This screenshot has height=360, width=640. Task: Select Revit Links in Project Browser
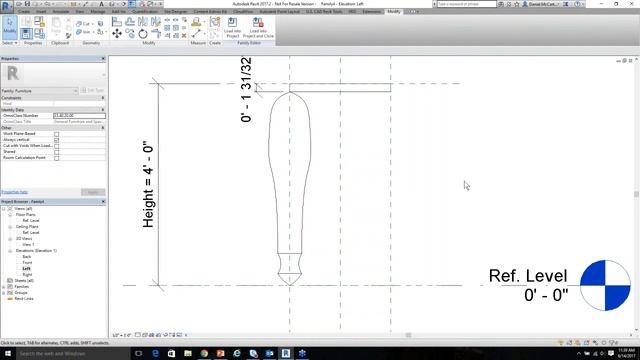[24, 299]
